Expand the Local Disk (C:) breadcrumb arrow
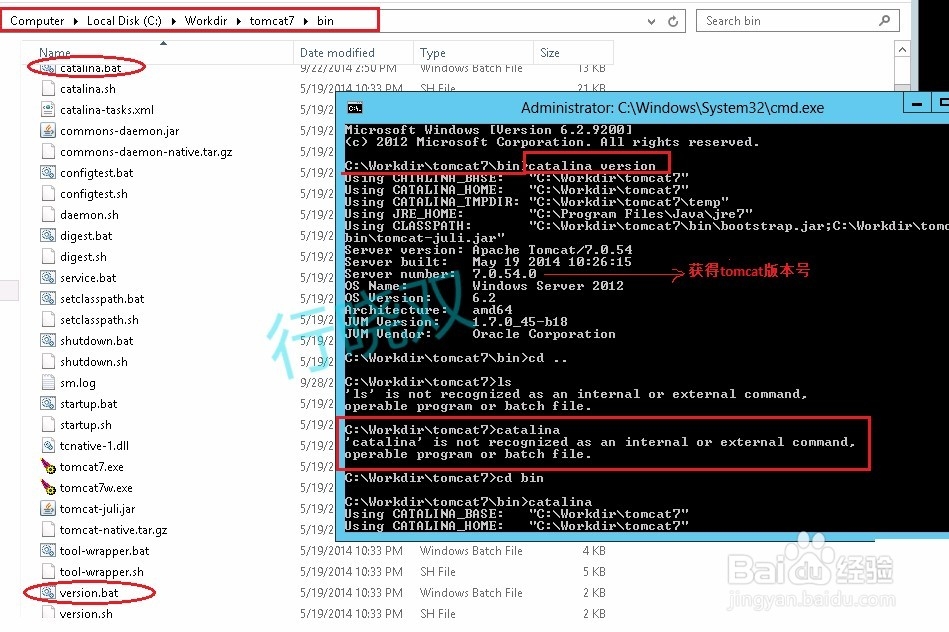Screen dimensions: 949x632 click(x=173, y=21)
